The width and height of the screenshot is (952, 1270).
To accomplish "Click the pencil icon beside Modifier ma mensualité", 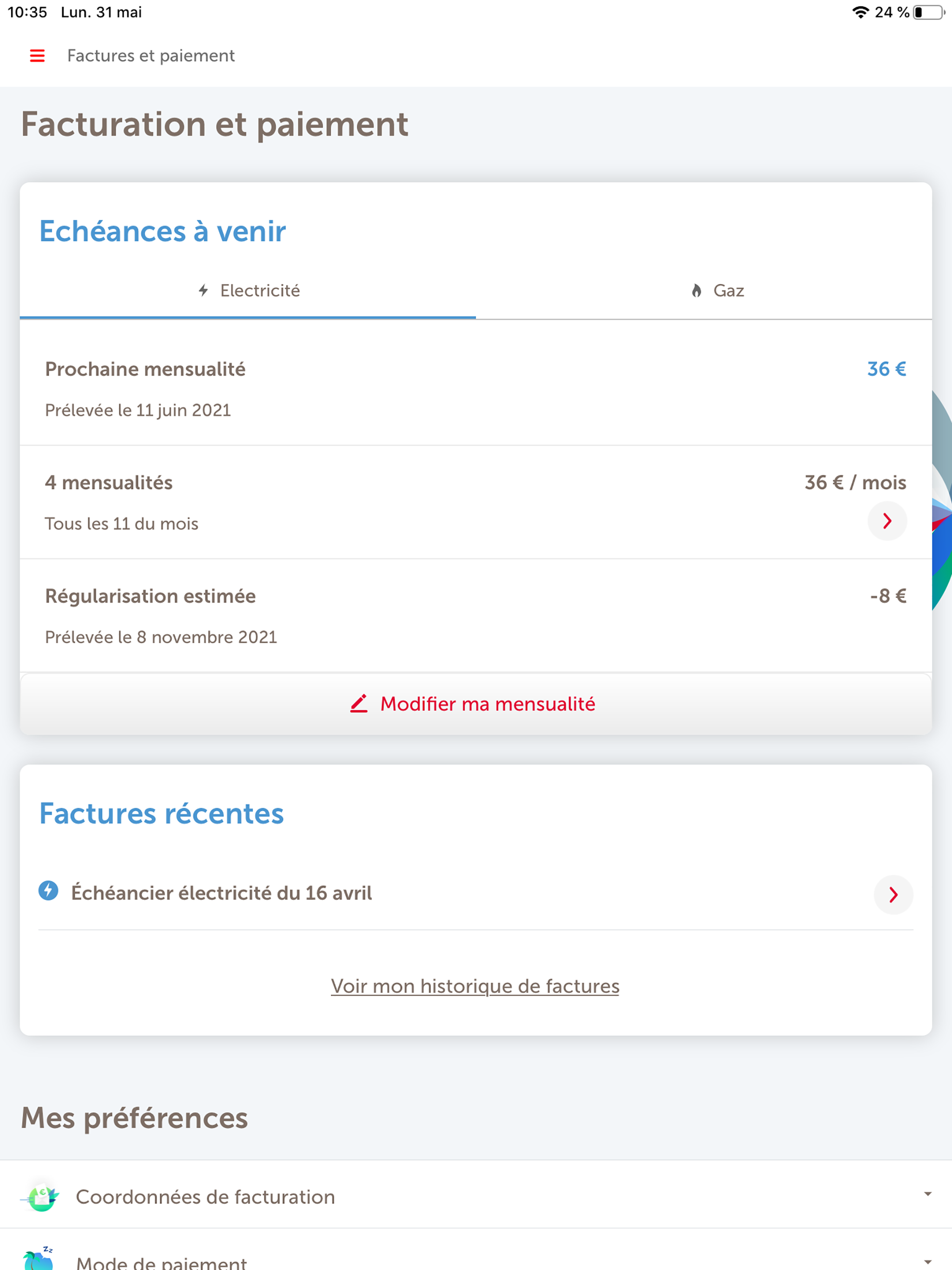I will coord(359,704).
